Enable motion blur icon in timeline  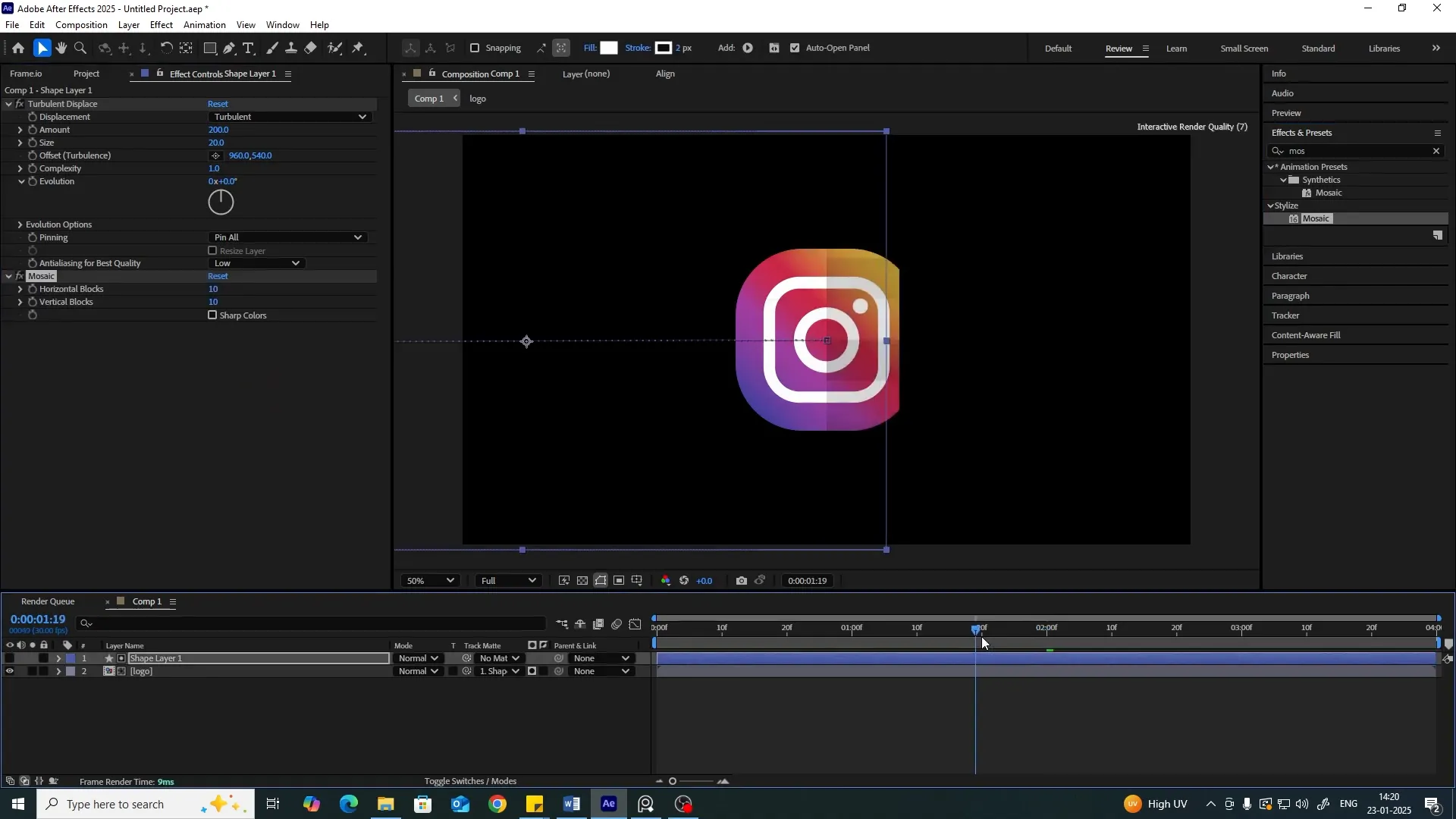tap(617, 624)
